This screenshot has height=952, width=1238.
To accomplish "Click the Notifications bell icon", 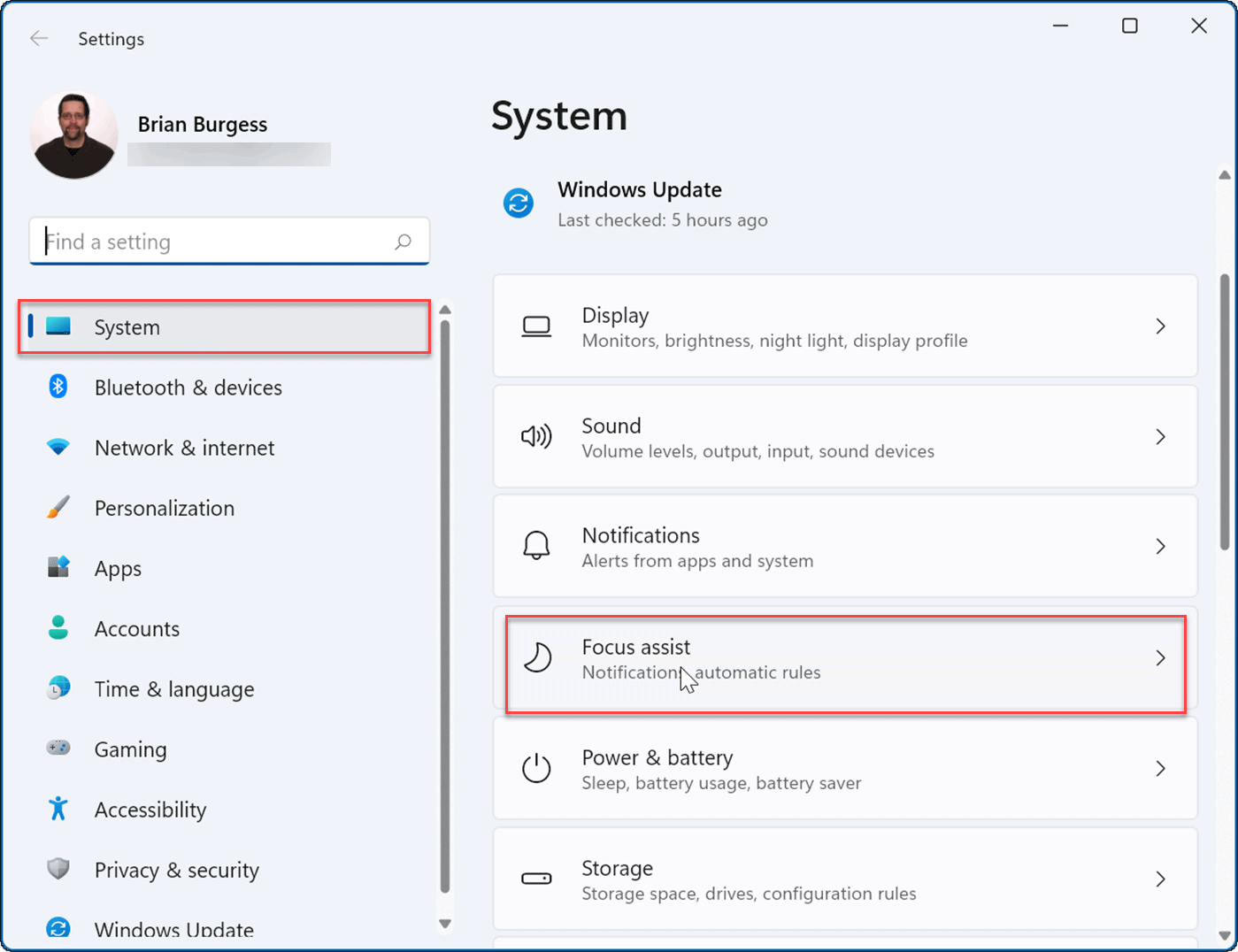I will 536,546.
